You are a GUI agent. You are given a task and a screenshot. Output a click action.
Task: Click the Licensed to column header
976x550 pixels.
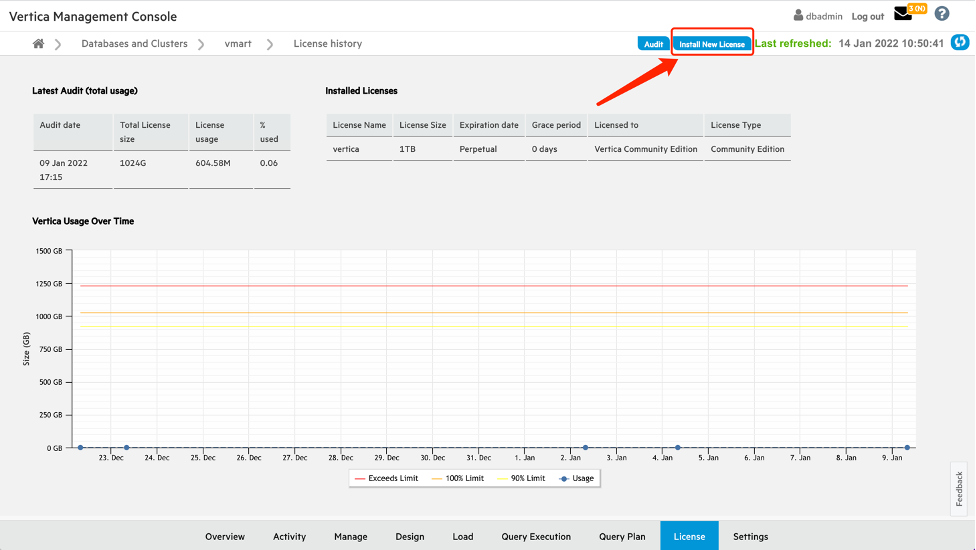point(645,125)
